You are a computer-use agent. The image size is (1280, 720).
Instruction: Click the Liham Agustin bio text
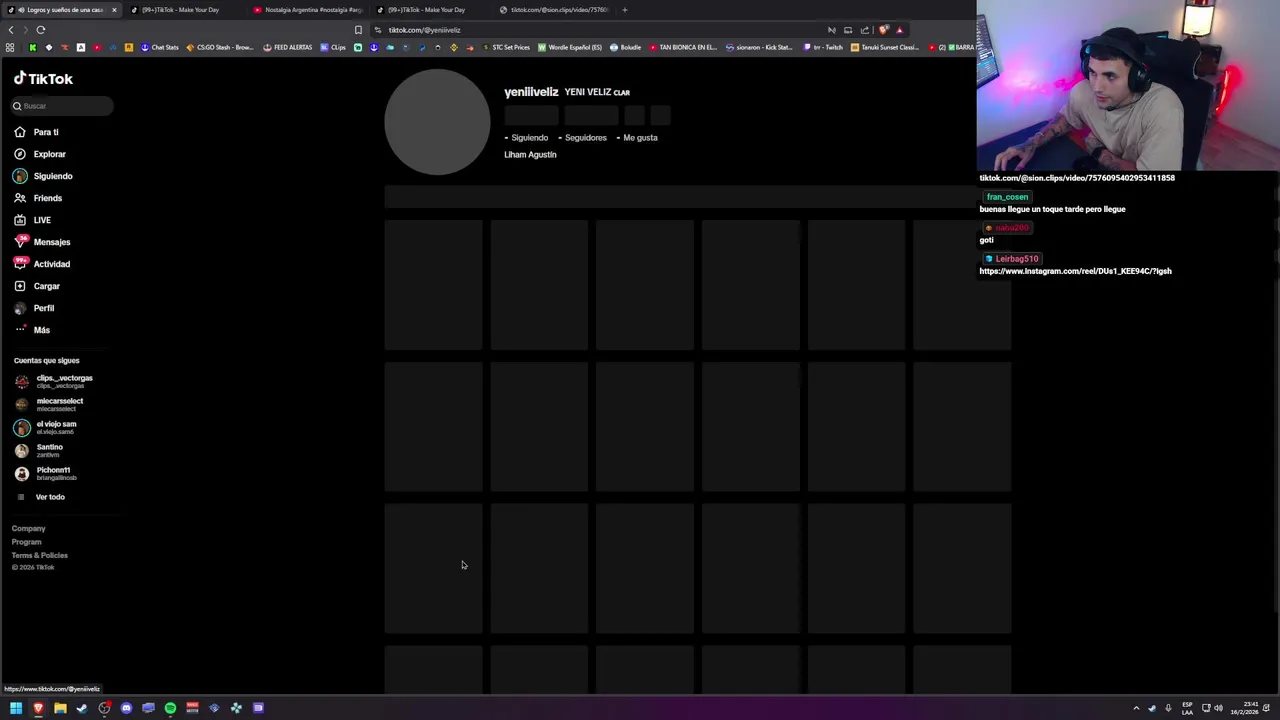(x=530, y=155)
